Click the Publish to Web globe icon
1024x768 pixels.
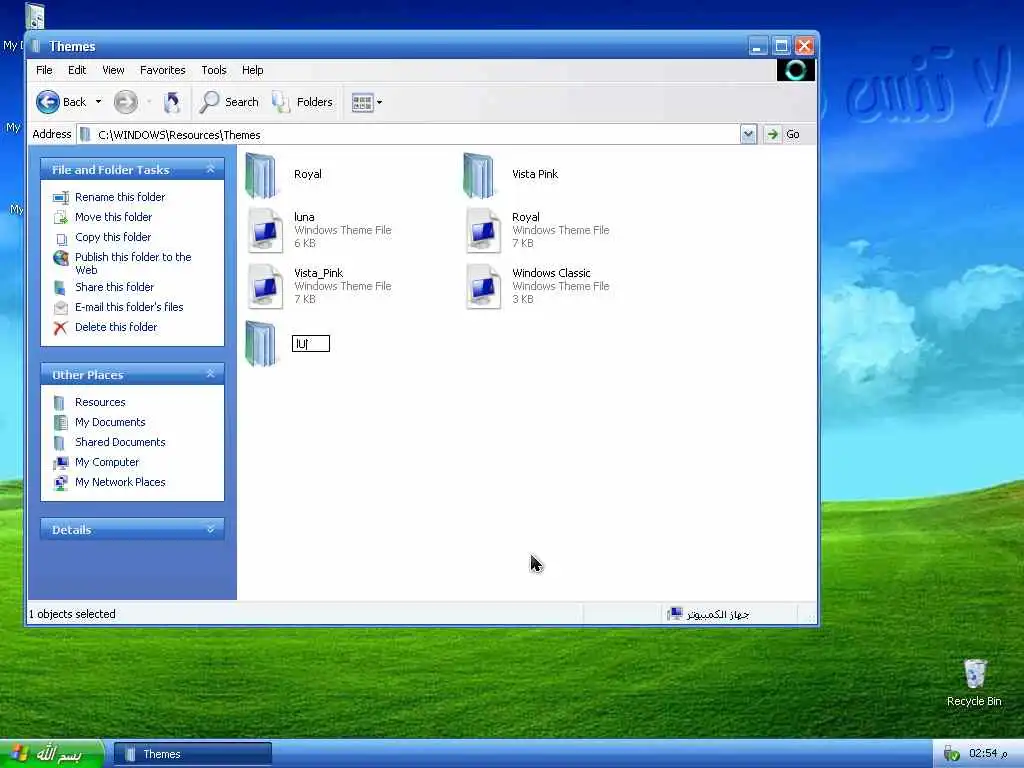point(61,258)
